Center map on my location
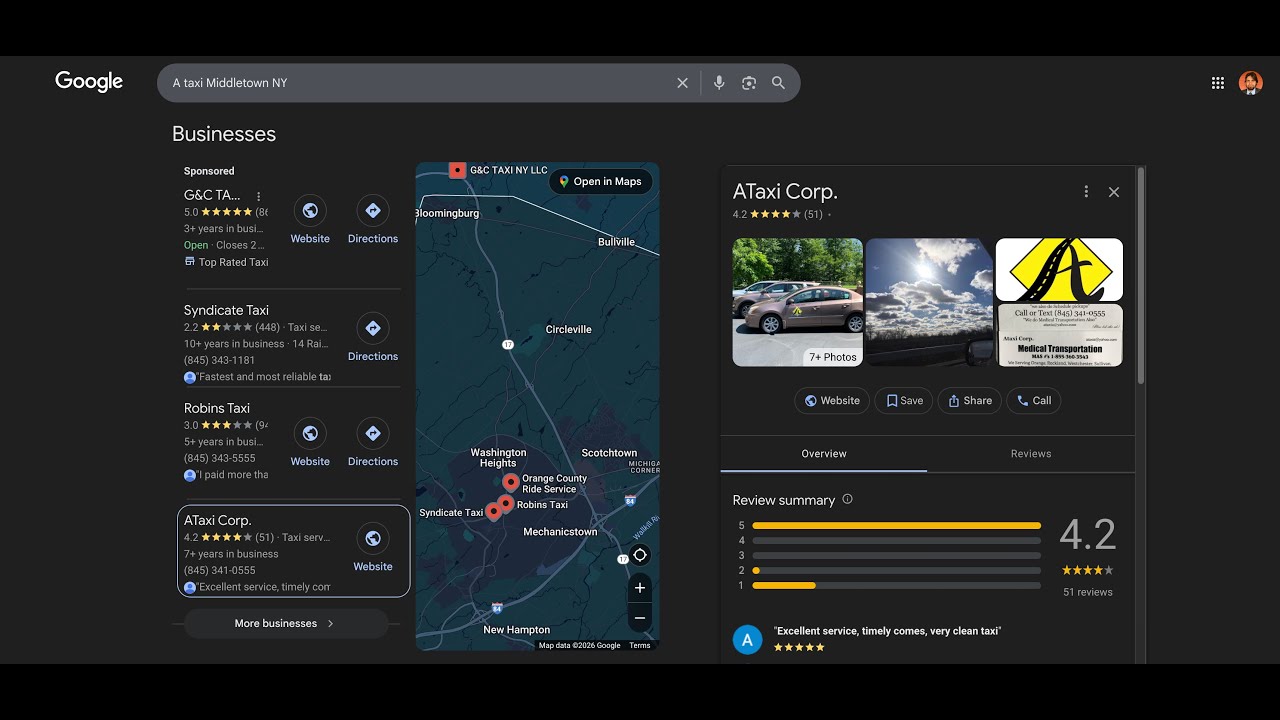This screenshot has width=1280, height=720. 640,555
